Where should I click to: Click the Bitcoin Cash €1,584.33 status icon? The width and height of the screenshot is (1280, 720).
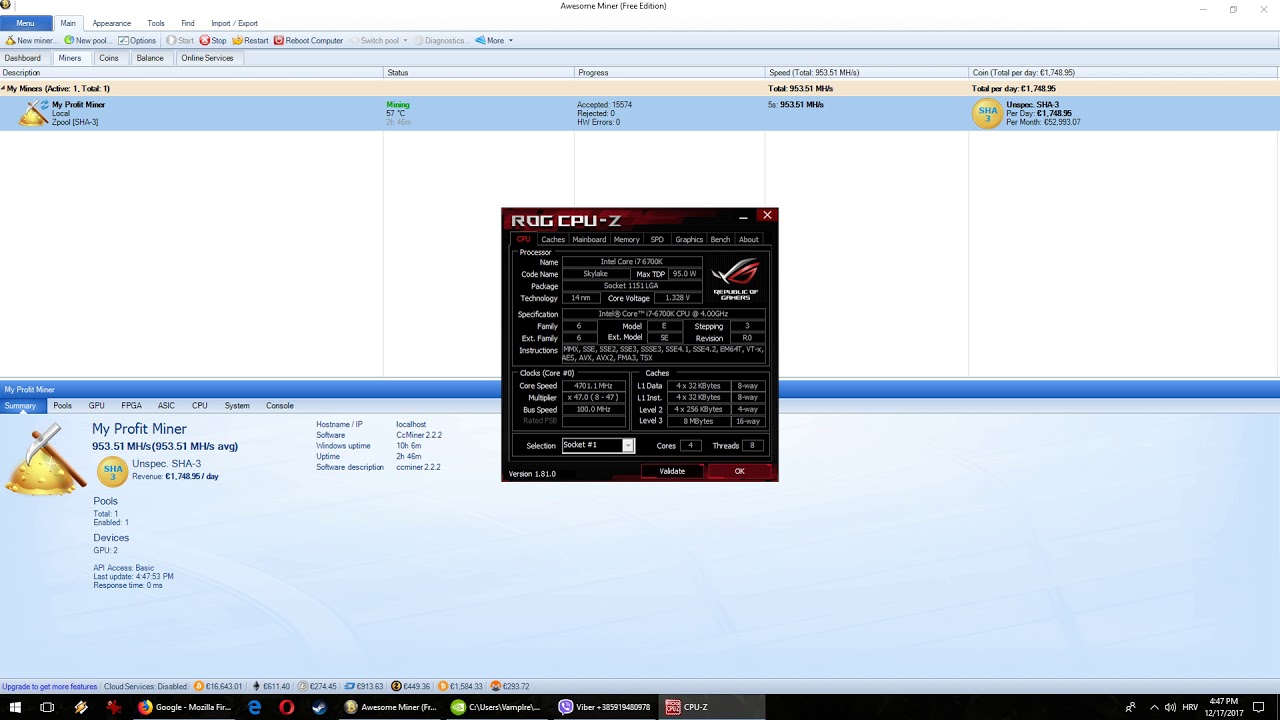(x=443, y=687)
